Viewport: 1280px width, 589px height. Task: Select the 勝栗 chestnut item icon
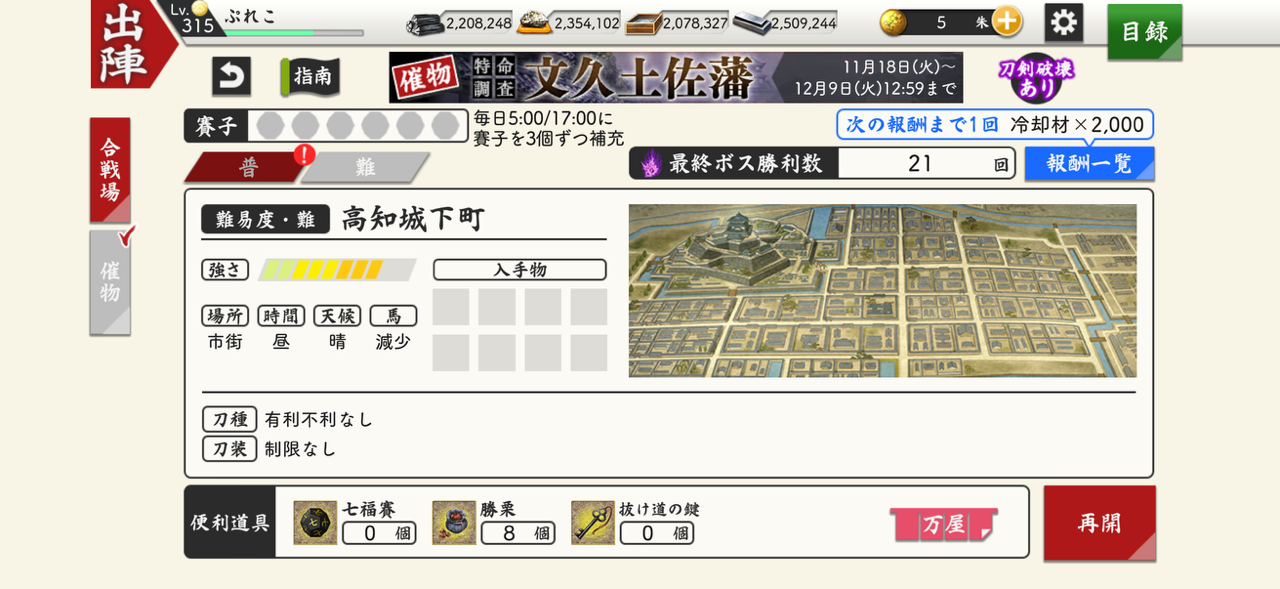point(454,523)
